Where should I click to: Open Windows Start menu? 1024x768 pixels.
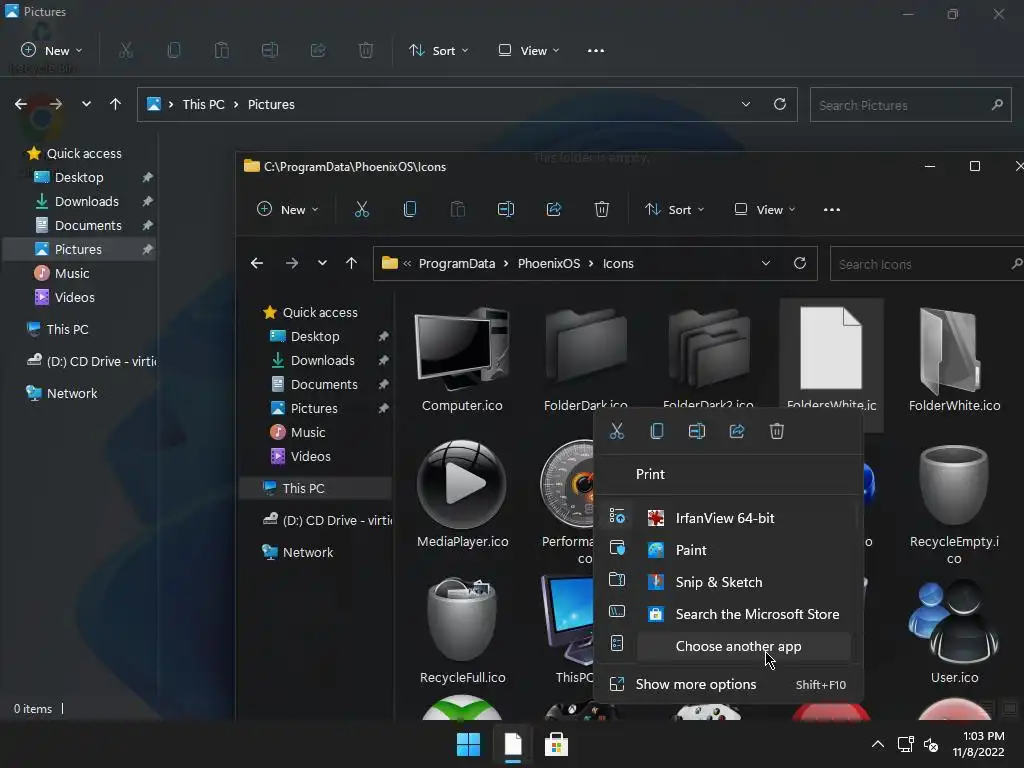click(x=468, y=744)
